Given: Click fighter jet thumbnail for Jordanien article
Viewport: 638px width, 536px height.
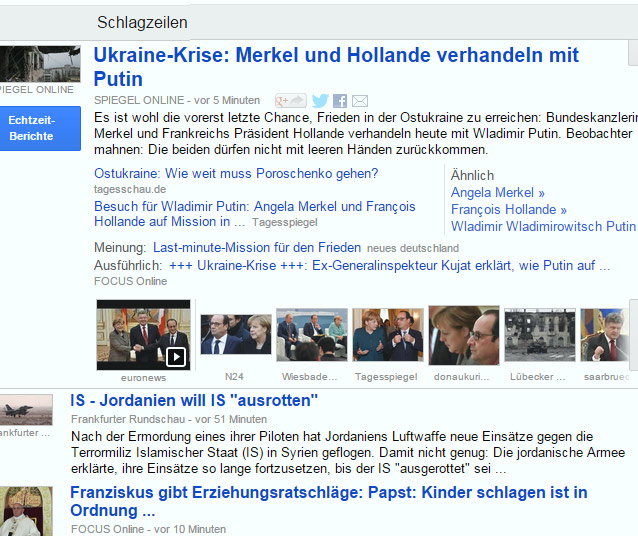Looking at the screenshot, I should pyautogui.click(x=26, y=409).
